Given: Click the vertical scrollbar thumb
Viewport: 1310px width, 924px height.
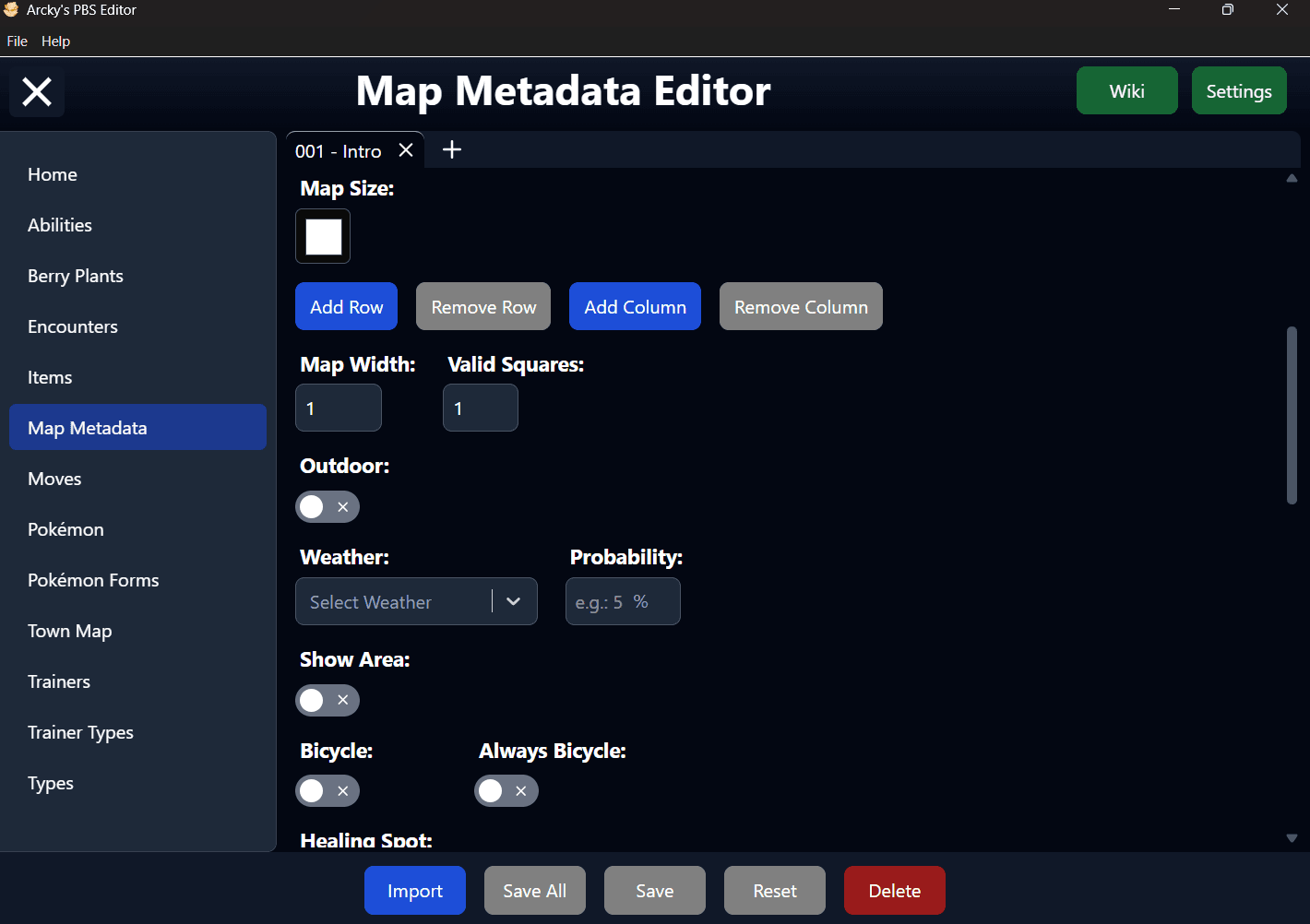Looking at the screenshot, I should point(1292,415).
